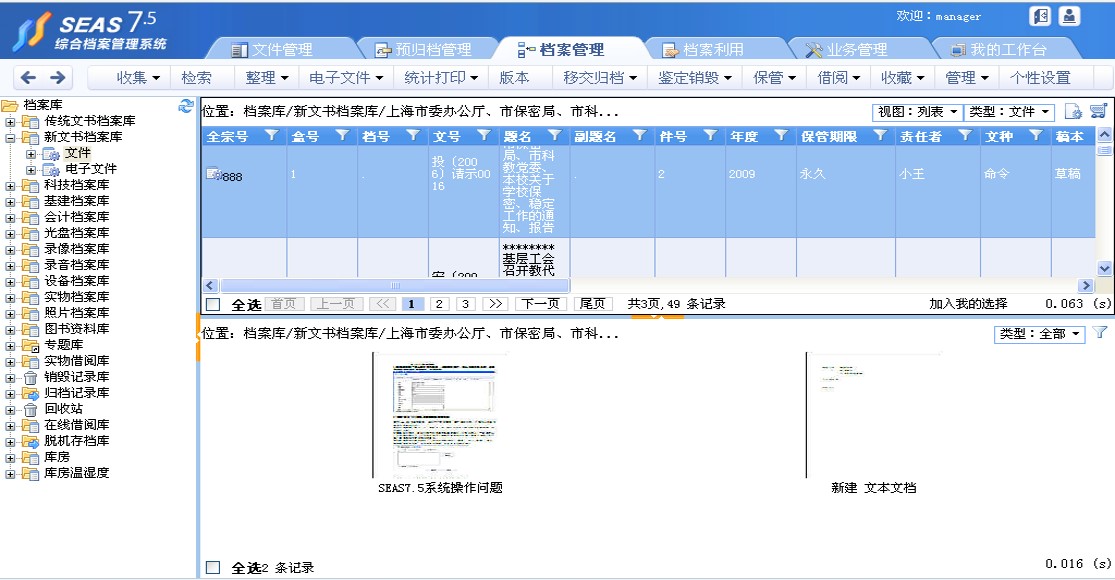Open the 鉴定销毁 menu
Viewport: 1115px width, 580px height.
[695, 77]
